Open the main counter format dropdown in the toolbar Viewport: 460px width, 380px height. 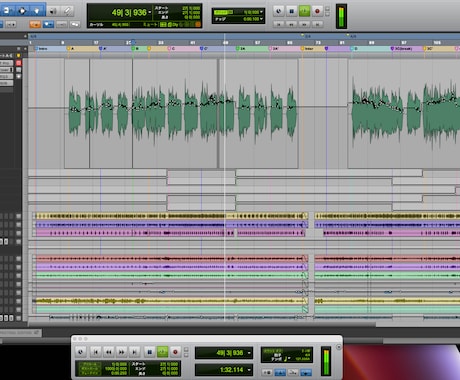pos(150,13)
